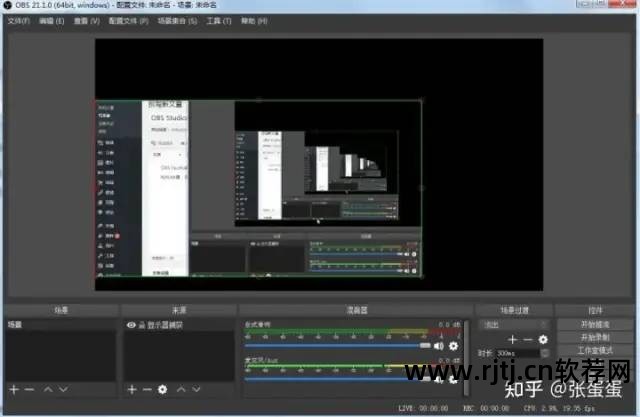Viewport: 640px width, 417px height.
Task: Click the OBS logo in title bar
Action: (8, 5)
